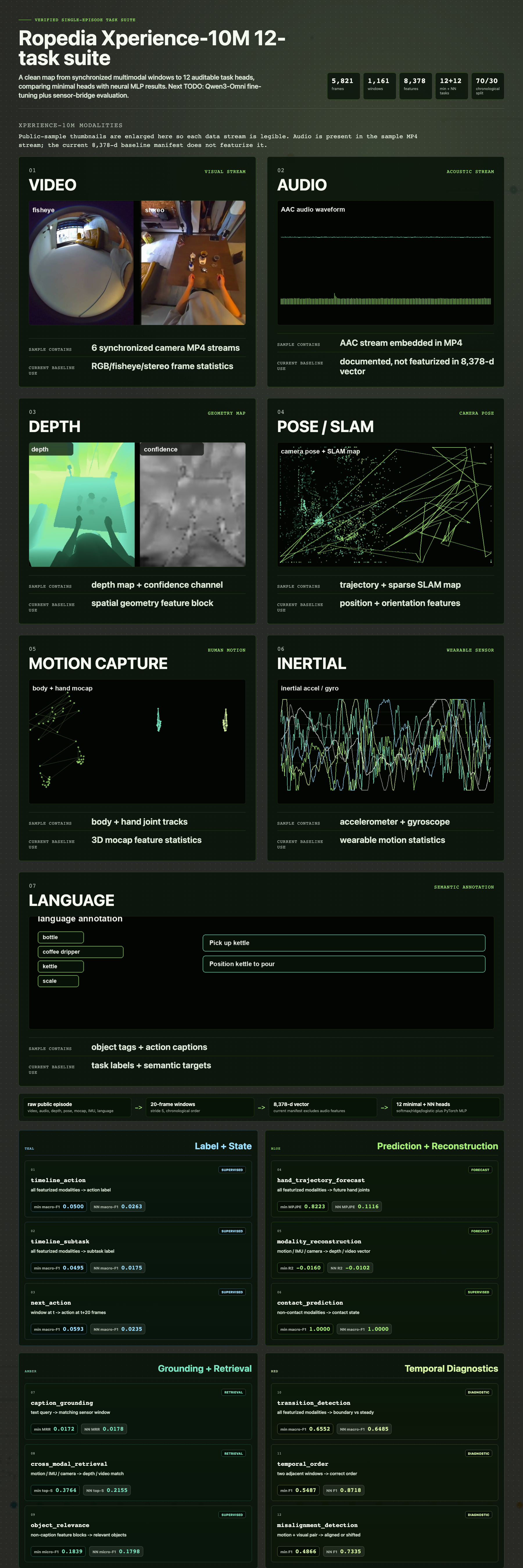The image size is (523, 1568).
Task: Click the 'min MPJPE 0.8223' metric chip
Action: [x=302, y=1206]
